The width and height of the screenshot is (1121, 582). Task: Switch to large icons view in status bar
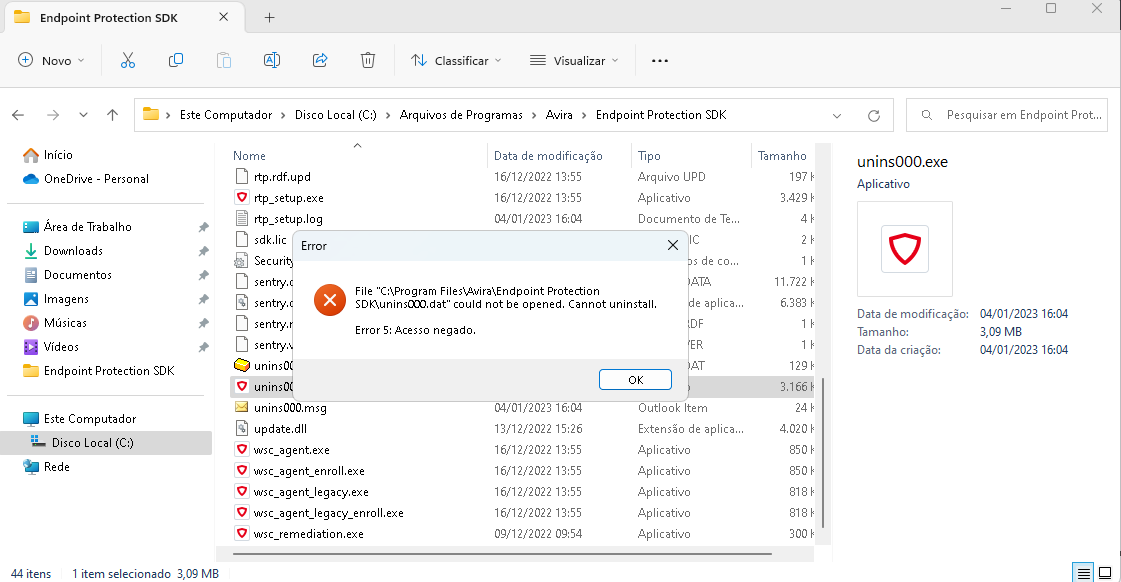[x=1105, y=573]
